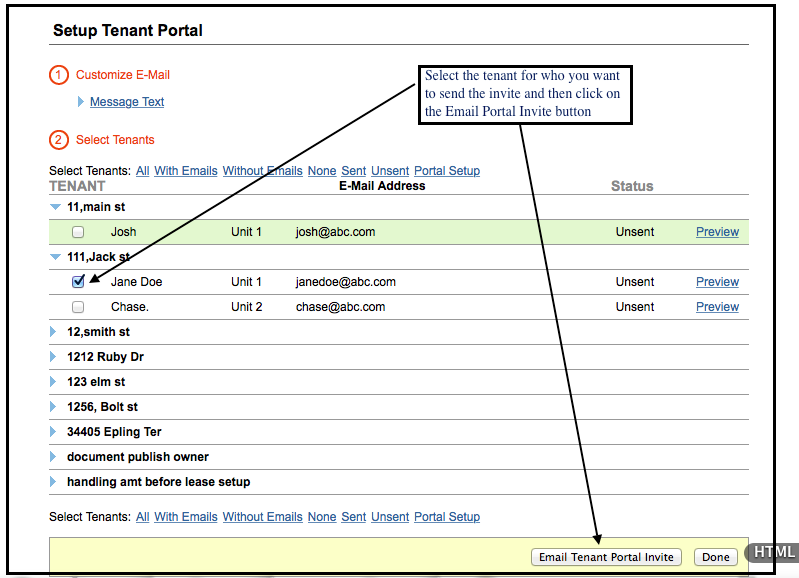
Task: Click the josh@abc.com email address
Action: tap(335, 232)
